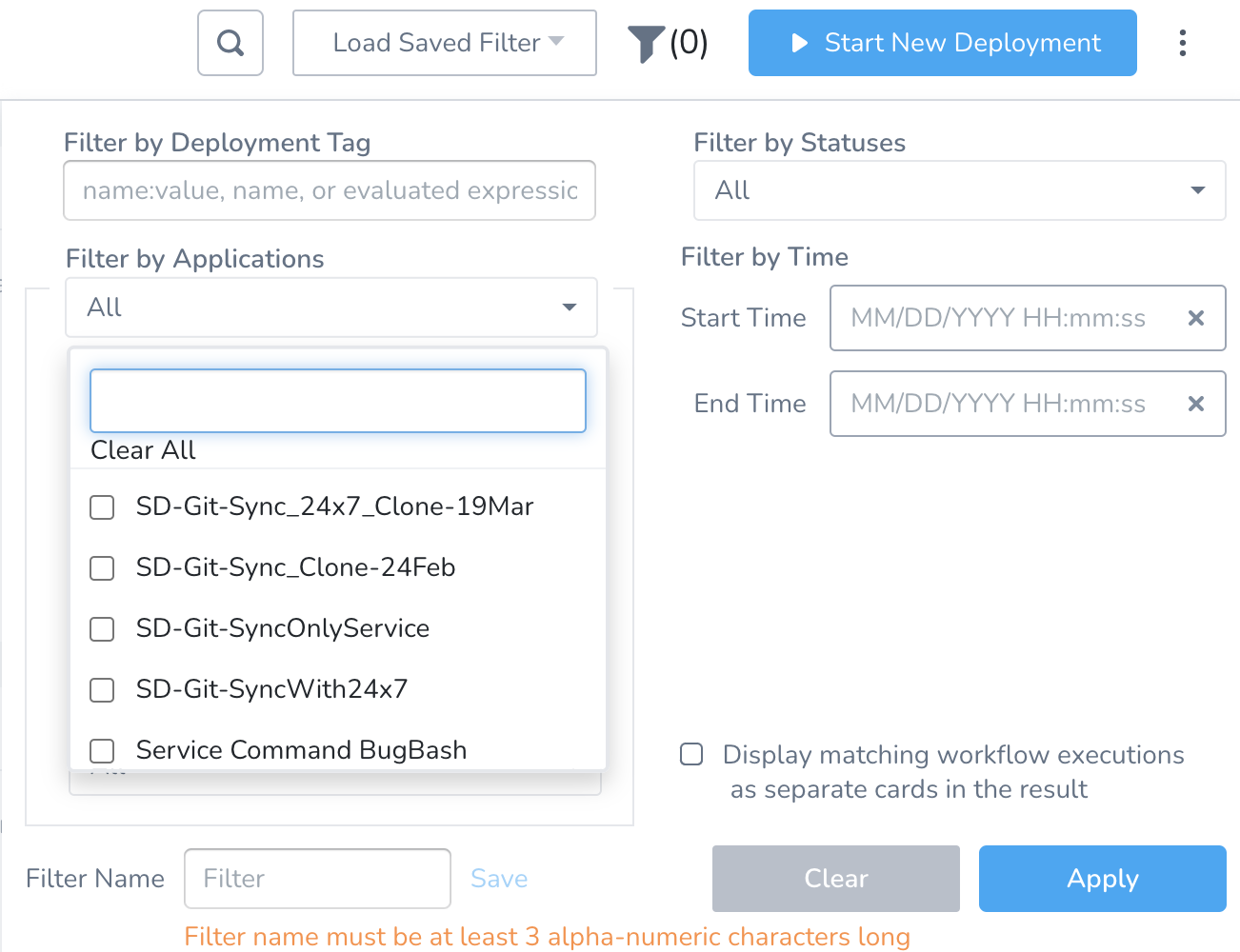Open the Load Saved Filter dropdown

[445, 43]
